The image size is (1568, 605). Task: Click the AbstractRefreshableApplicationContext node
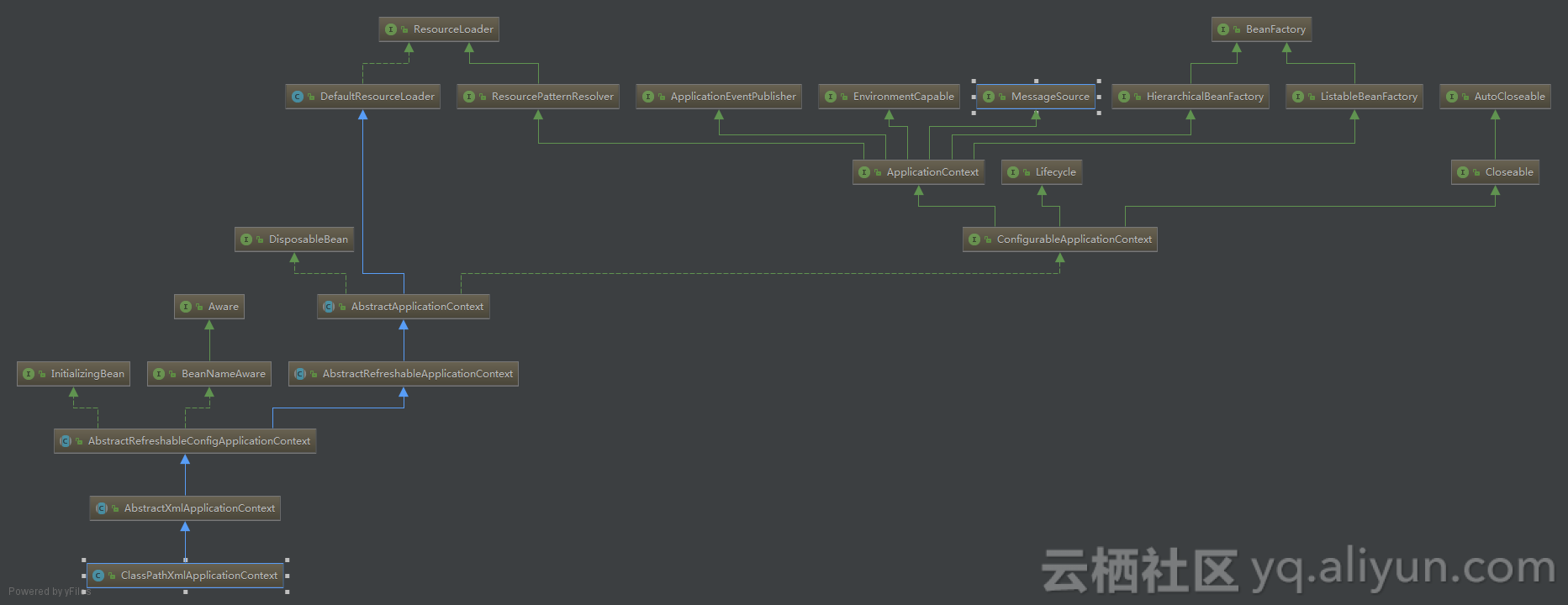pyautogui.click(x=404, y=374)
